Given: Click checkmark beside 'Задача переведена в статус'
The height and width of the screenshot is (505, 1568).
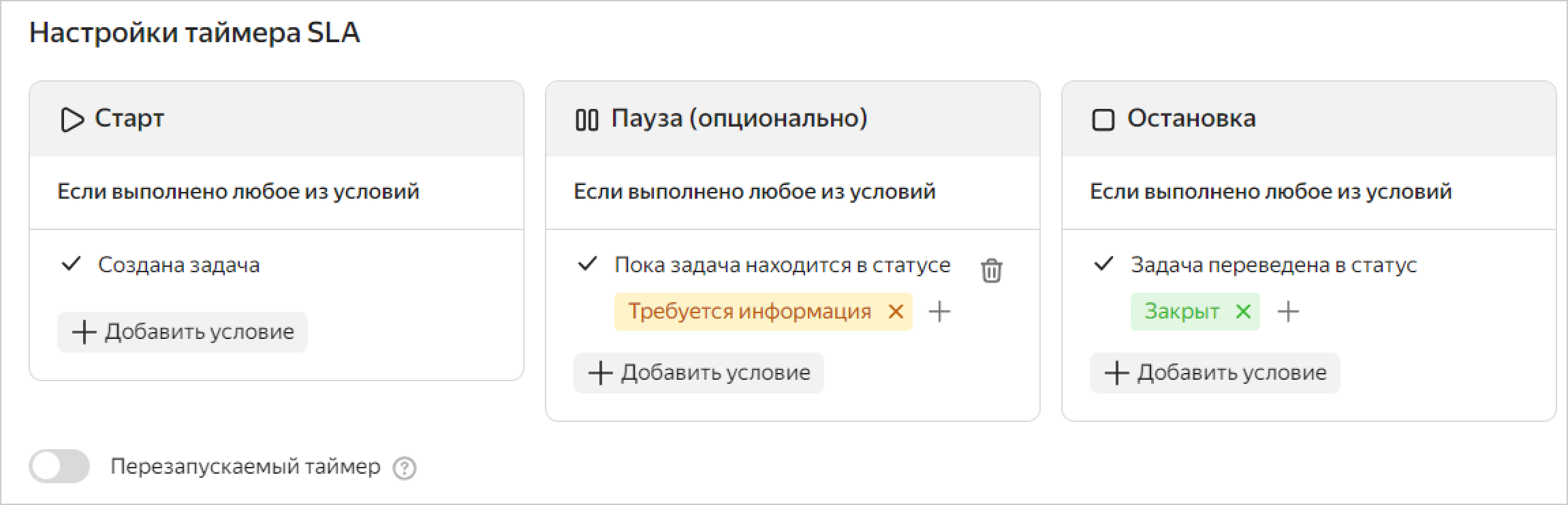Looking at the screenshot, I should pos(1103,264).
